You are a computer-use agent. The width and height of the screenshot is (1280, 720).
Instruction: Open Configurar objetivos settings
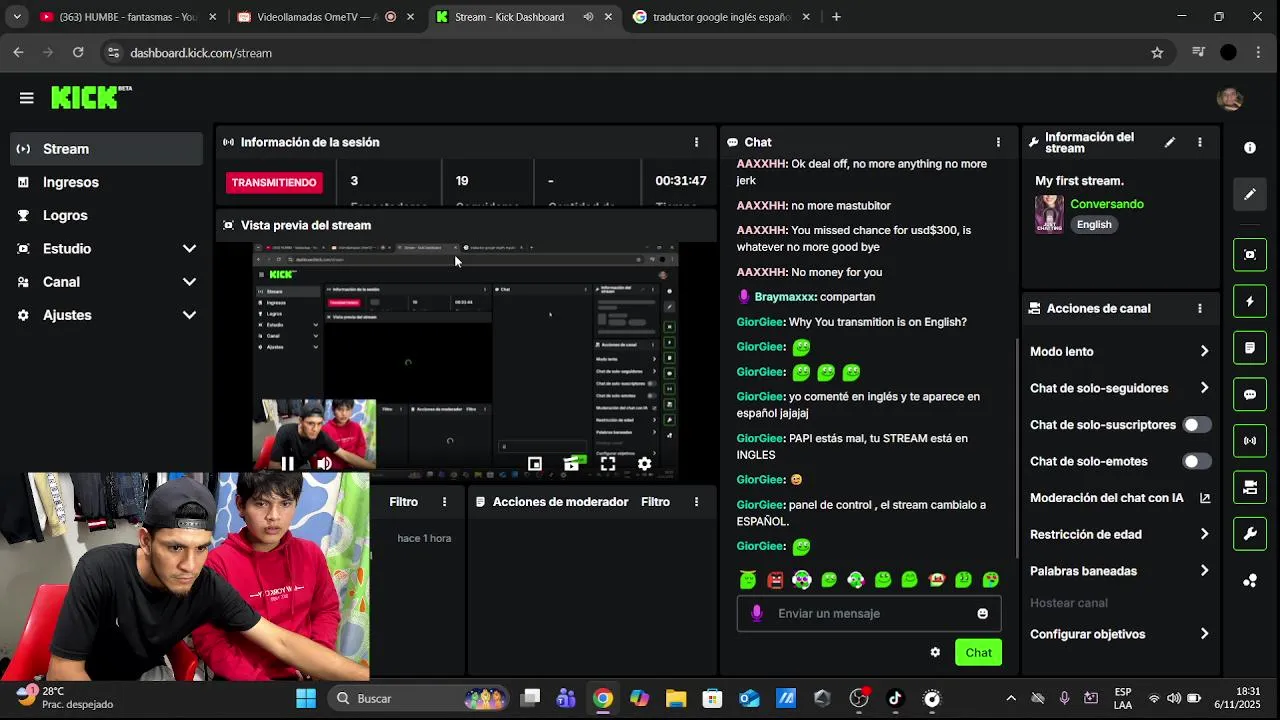[1120, 634]
